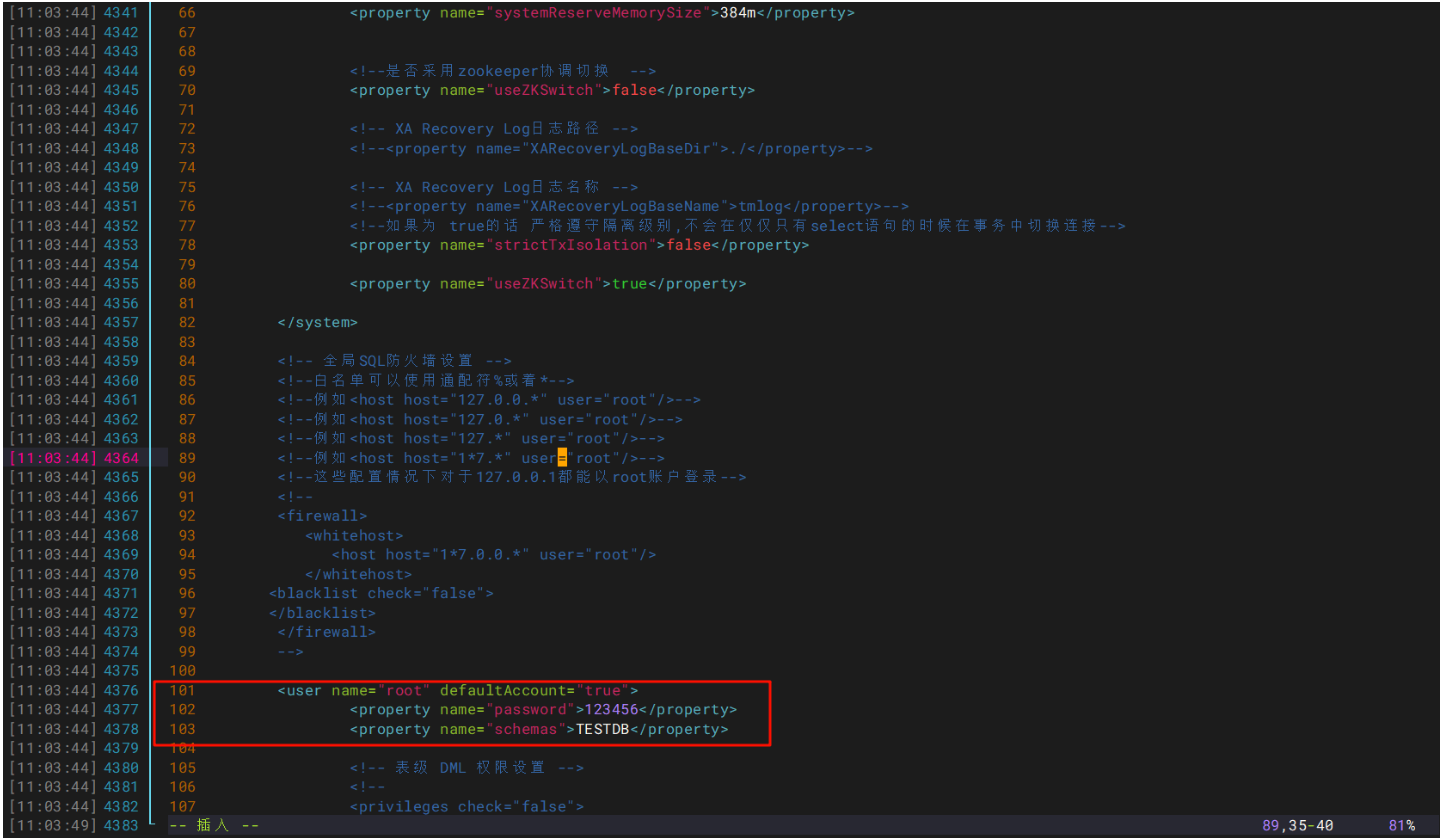Click the true value of useZKSwitch
This screenshot has width=1446, height=838.
(630, 284)
